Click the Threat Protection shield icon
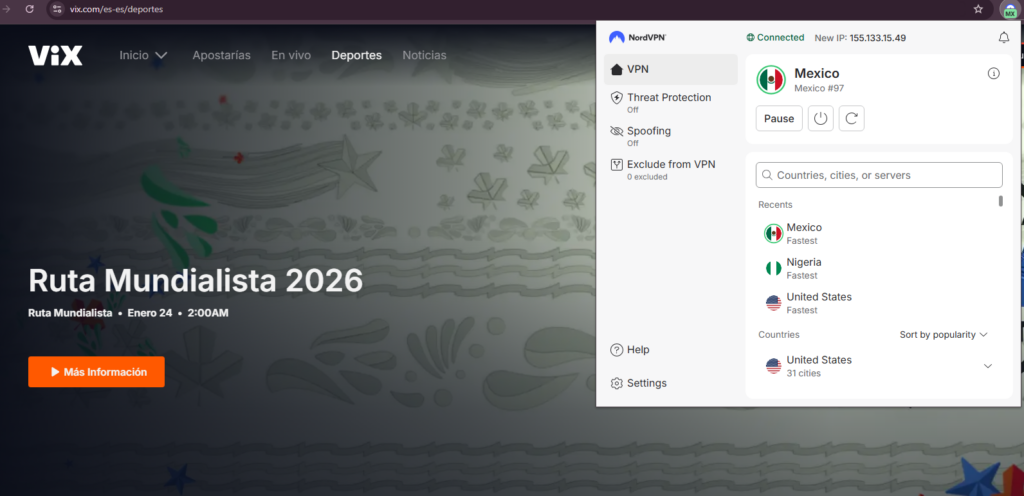The height and width of the screenshot is (496, 1024). pos(616,98)
